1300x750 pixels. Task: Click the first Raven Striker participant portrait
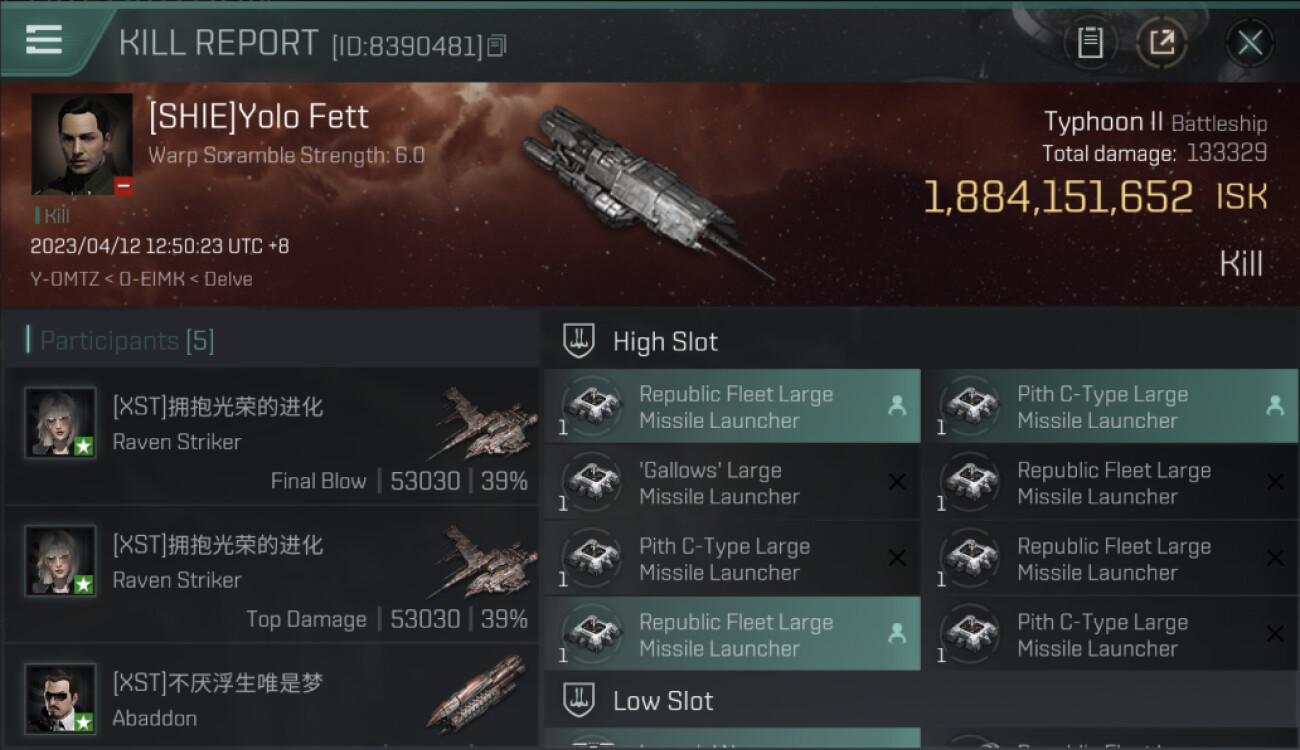click(61, 422)
